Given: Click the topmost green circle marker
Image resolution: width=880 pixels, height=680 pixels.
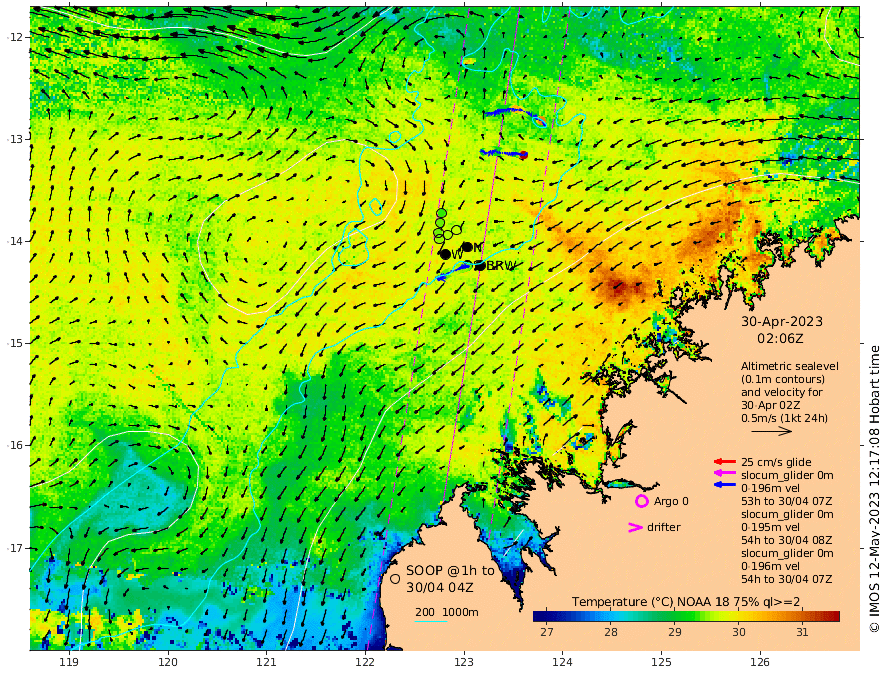Looking at the screenshot, I should click(441, 213).
